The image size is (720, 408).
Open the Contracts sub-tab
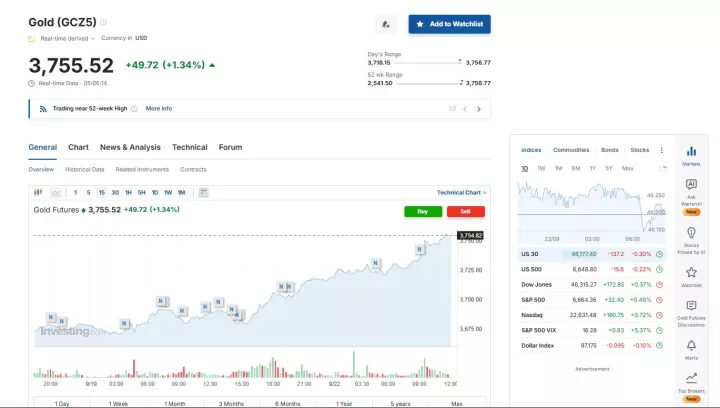click(x=193, y=169)
